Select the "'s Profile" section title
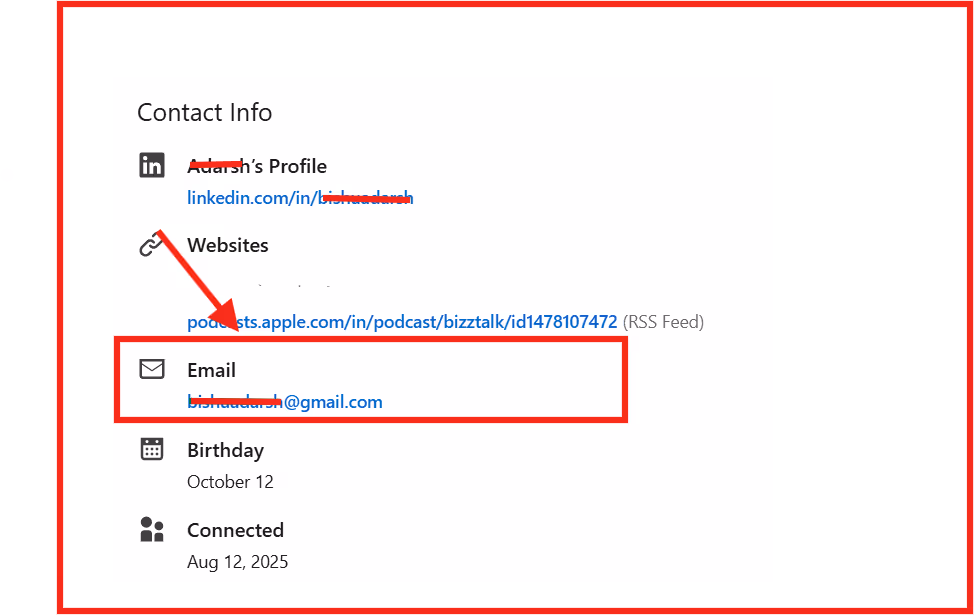The width and height of the screenshot is (974, 615). pyautogui.click(x=257, y=166)
